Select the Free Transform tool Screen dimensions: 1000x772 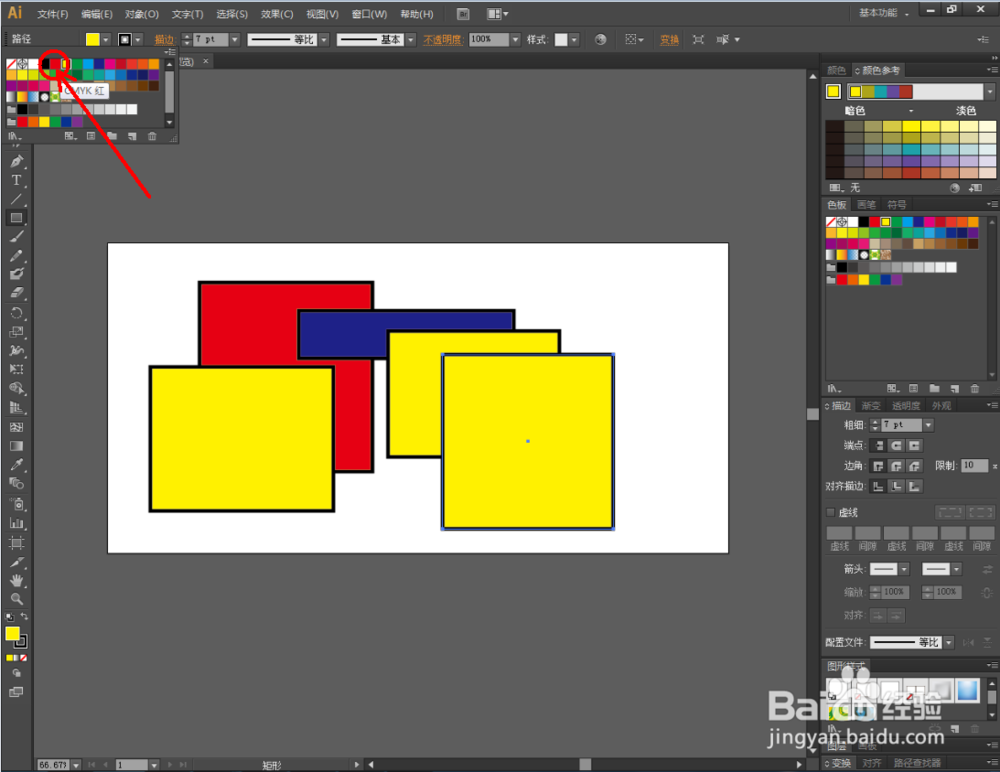pos(17,369)
